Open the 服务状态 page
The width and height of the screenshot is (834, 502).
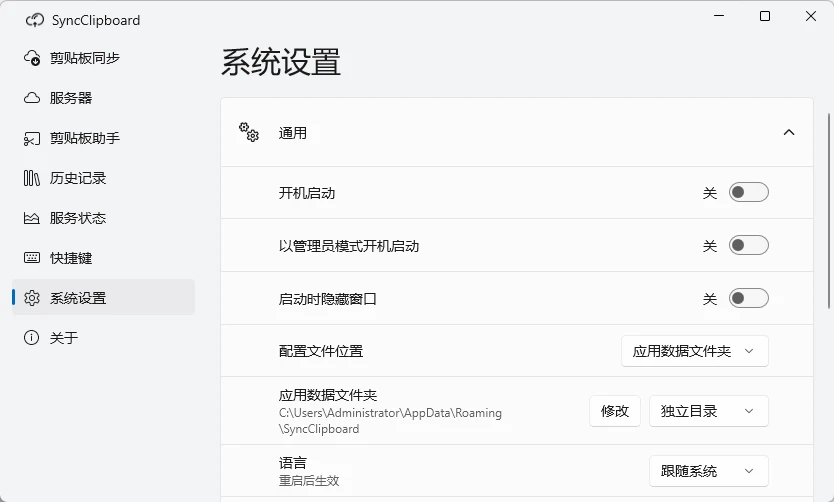tap(103, 218)
